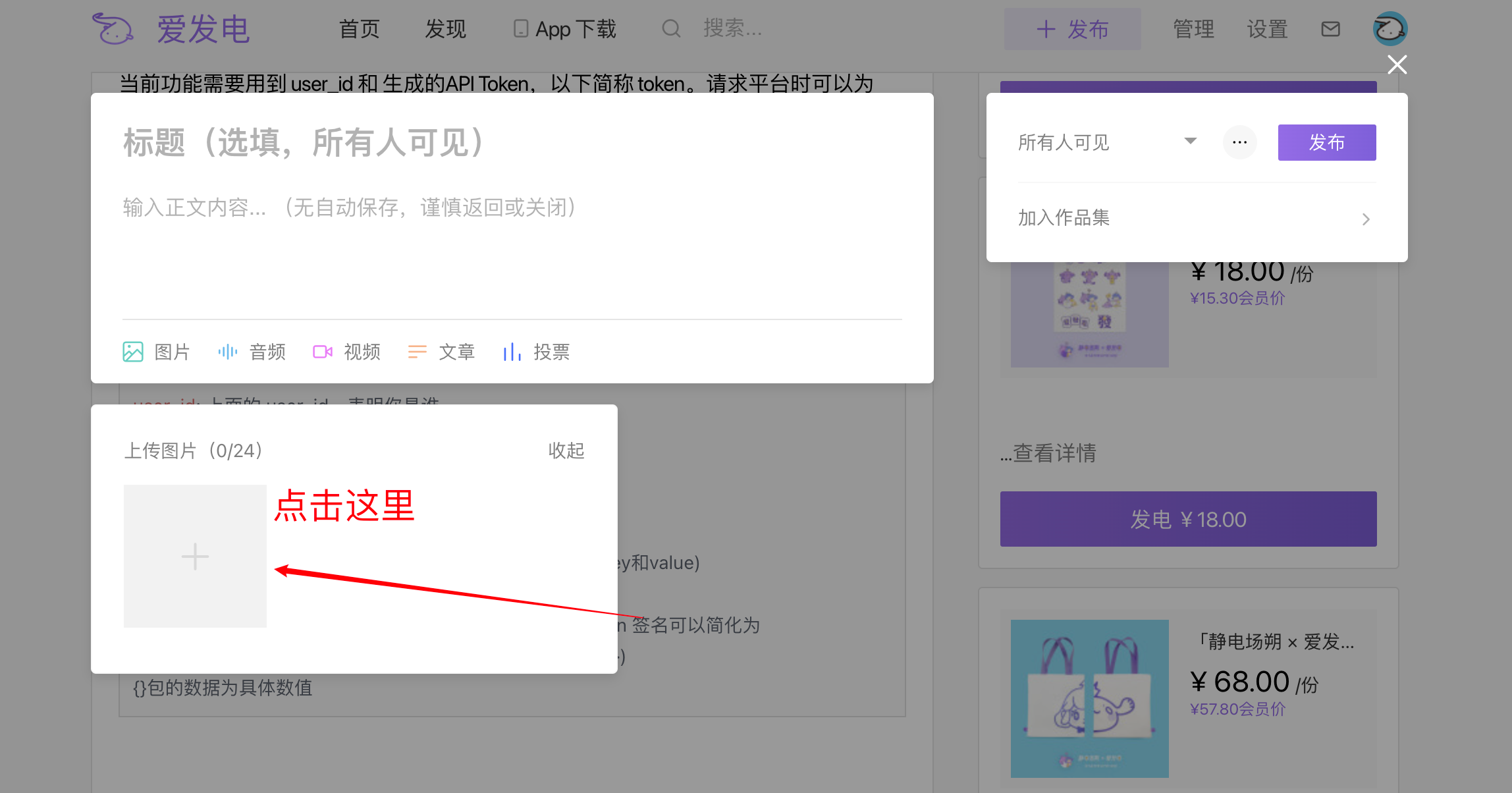Screen dimensions: 1512x793
Task: Click the image attachment icon
Action: (x=133, y=352)
